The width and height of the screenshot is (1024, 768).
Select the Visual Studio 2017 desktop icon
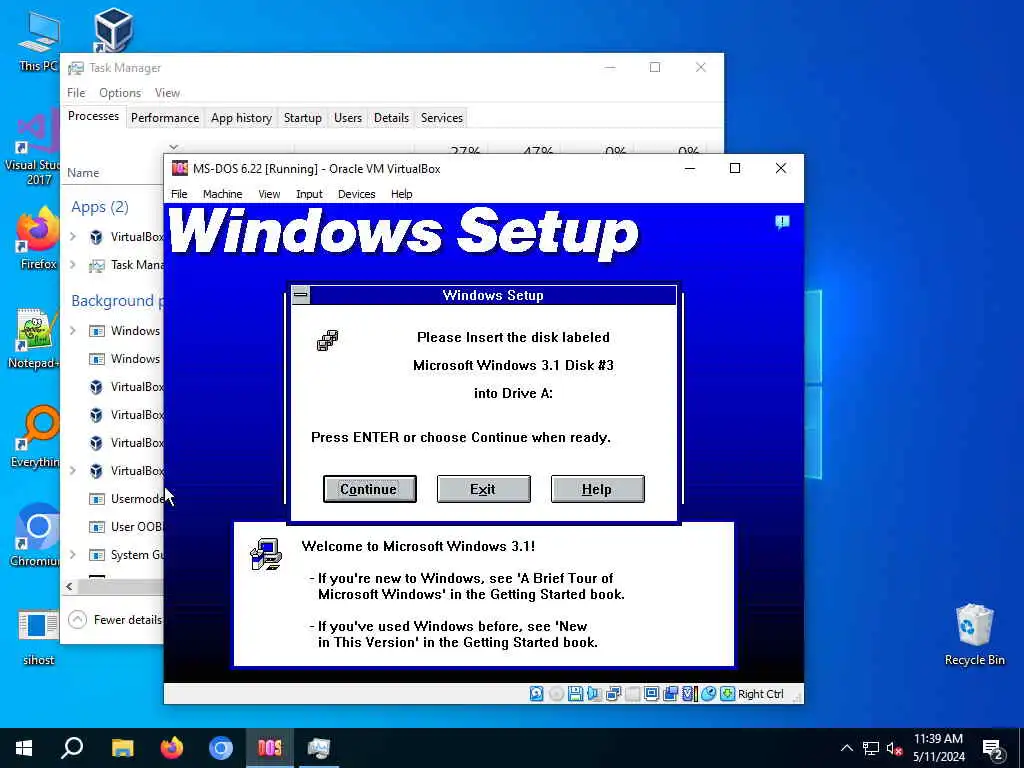[x=33, y=148]
